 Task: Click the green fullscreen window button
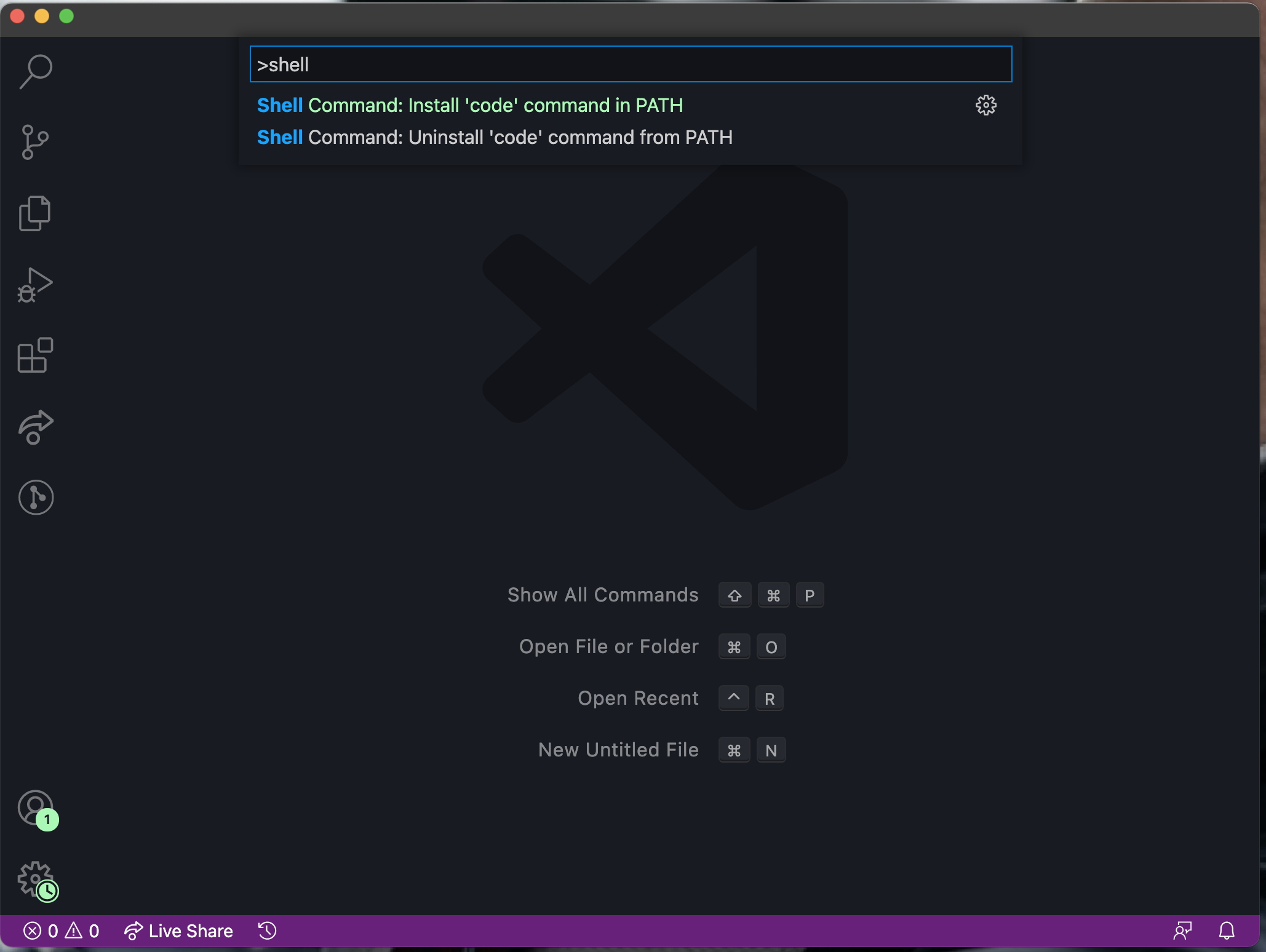66,17
